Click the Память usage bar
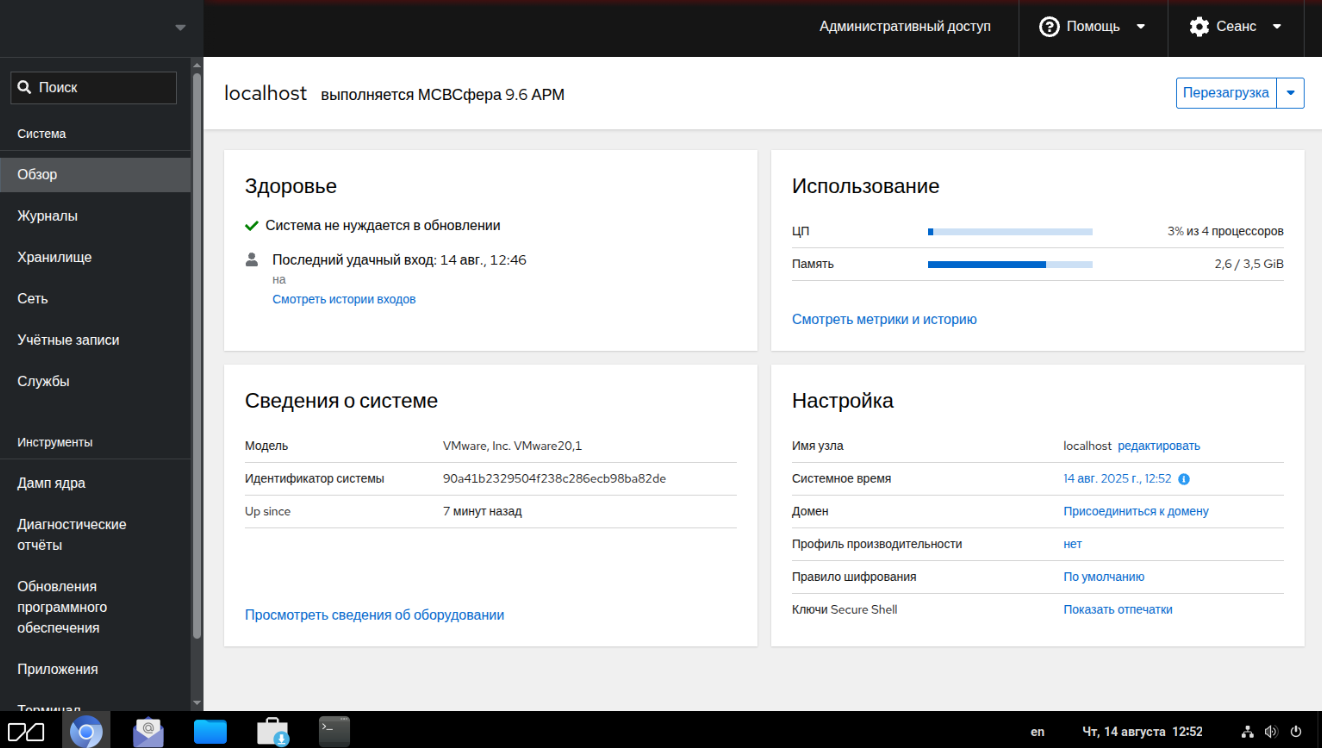Image resolution: width=1322 pixels, height=748 pixels. [1010, 265]
